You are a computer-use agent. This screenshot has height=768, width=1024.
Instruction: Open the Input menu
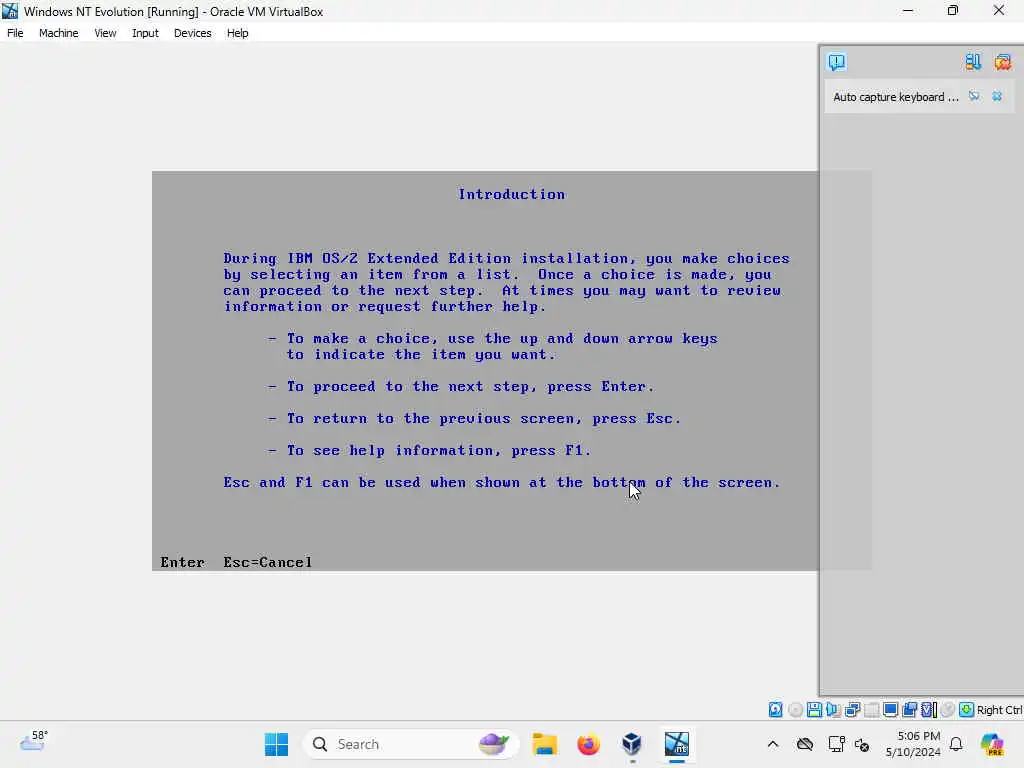coord(145,33)
